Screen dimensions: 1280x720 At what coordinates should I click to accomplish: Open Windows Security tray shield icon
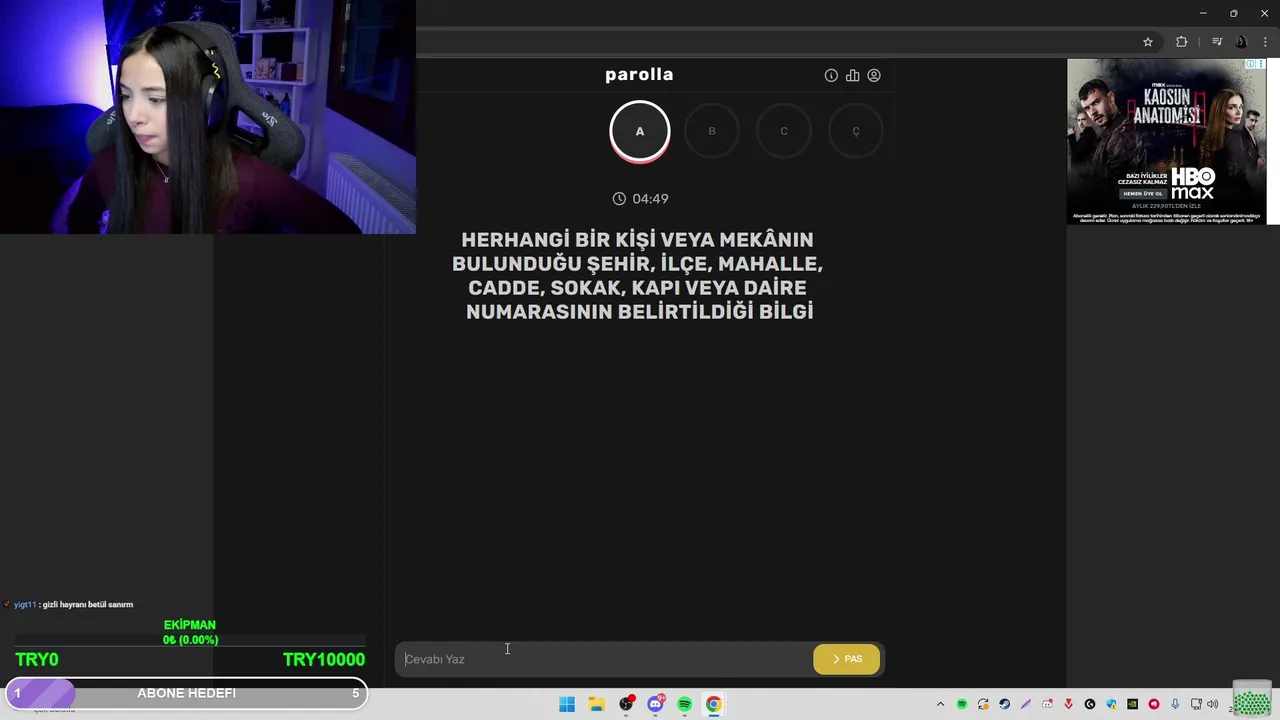1111,704
